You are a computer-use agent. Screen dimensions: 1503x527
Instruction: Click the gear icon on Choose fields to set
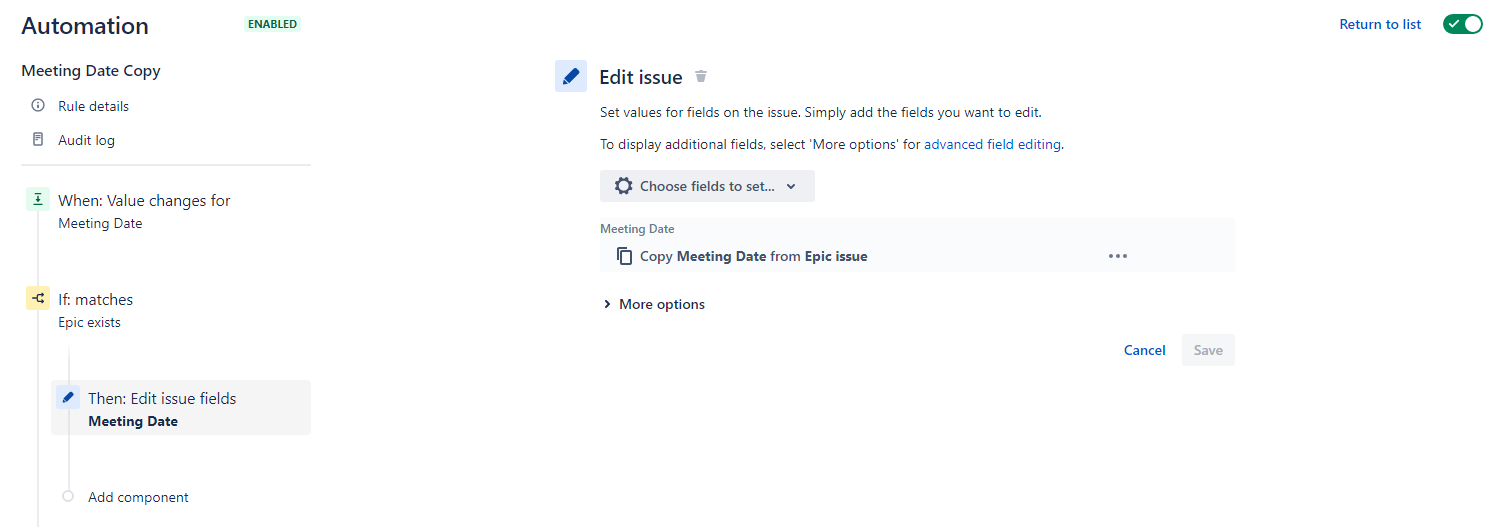click(624, 186)
